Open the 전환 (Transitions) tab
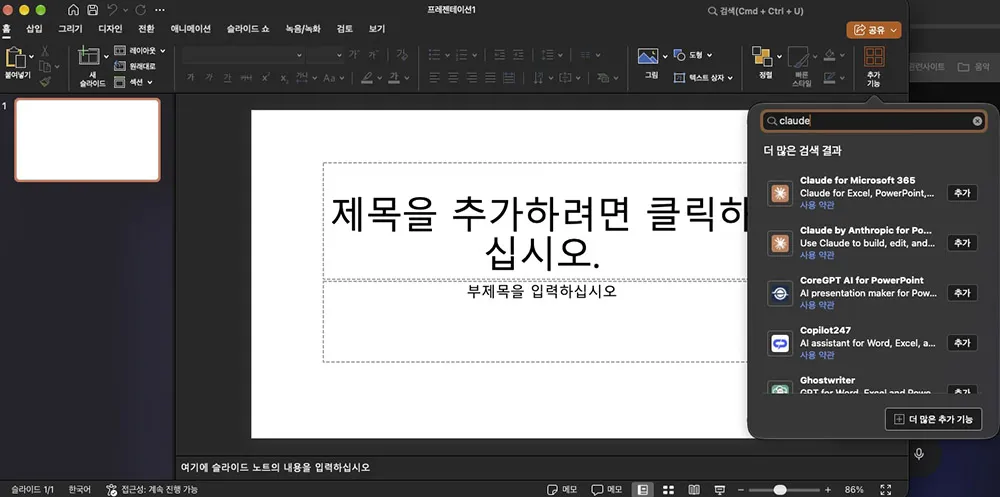 coord(146,29)
